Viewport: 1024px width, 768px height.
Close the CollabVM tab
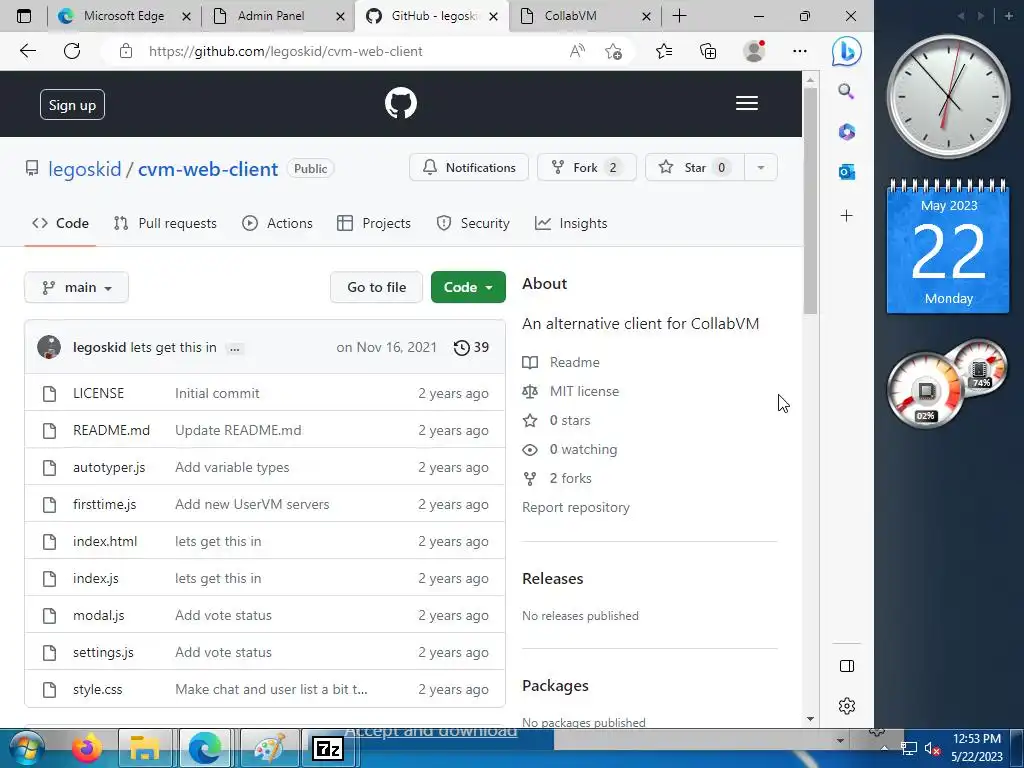point(647,16)
